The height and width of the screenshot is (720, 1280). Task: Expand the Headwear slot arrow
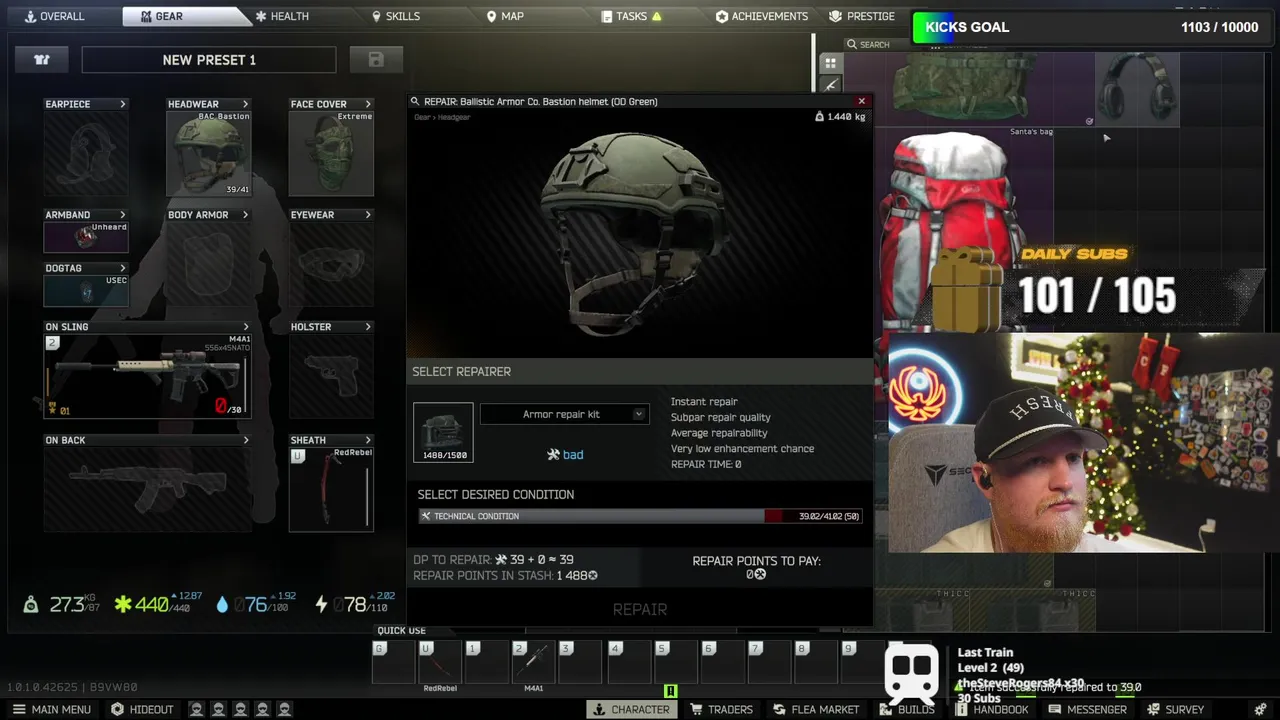click(245, 104)
